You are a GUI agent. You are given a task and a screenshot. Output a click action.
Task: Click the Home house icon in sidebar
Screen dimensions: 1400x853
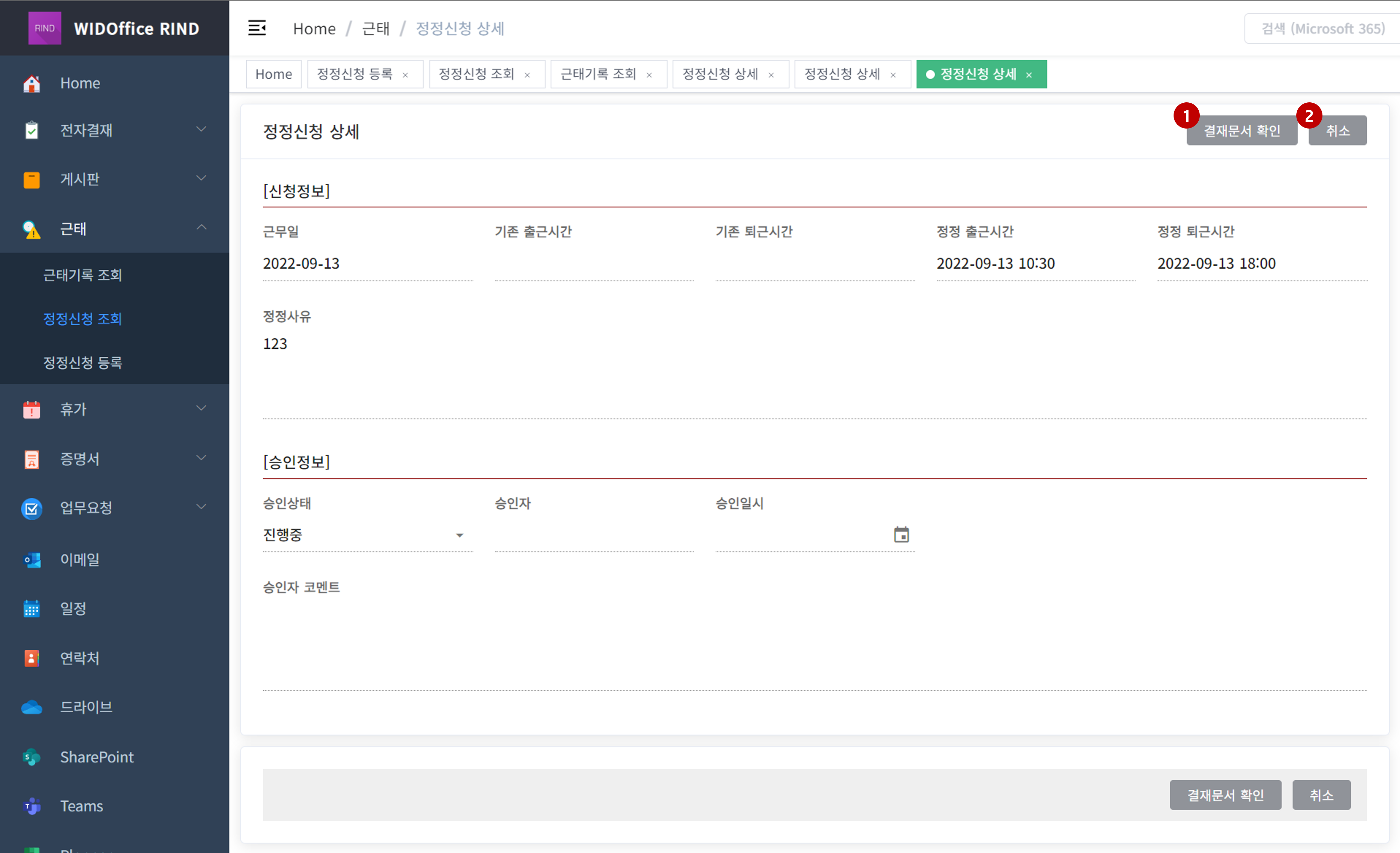tap(31, 83)
